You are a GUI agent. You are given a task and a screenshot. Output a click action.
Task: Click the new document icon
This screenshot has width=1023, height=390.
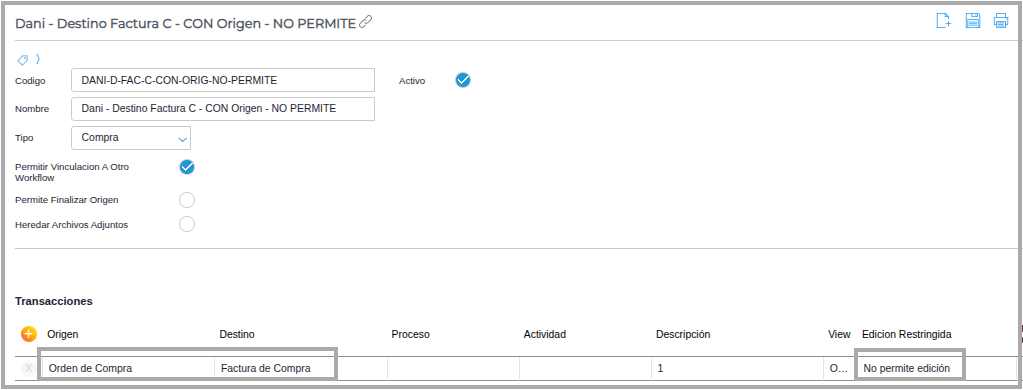tap(943, 21)
